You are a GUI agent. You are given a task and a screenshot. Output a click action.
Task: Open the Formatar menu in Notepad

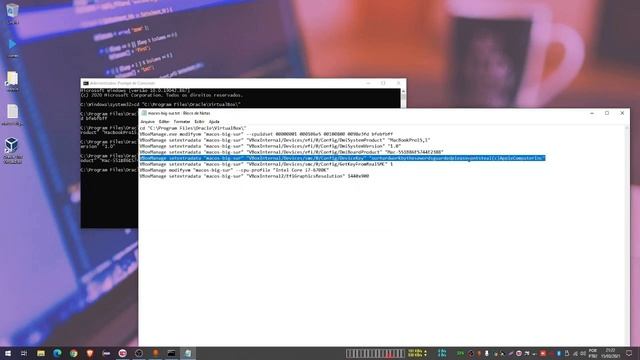click(182, 122)
